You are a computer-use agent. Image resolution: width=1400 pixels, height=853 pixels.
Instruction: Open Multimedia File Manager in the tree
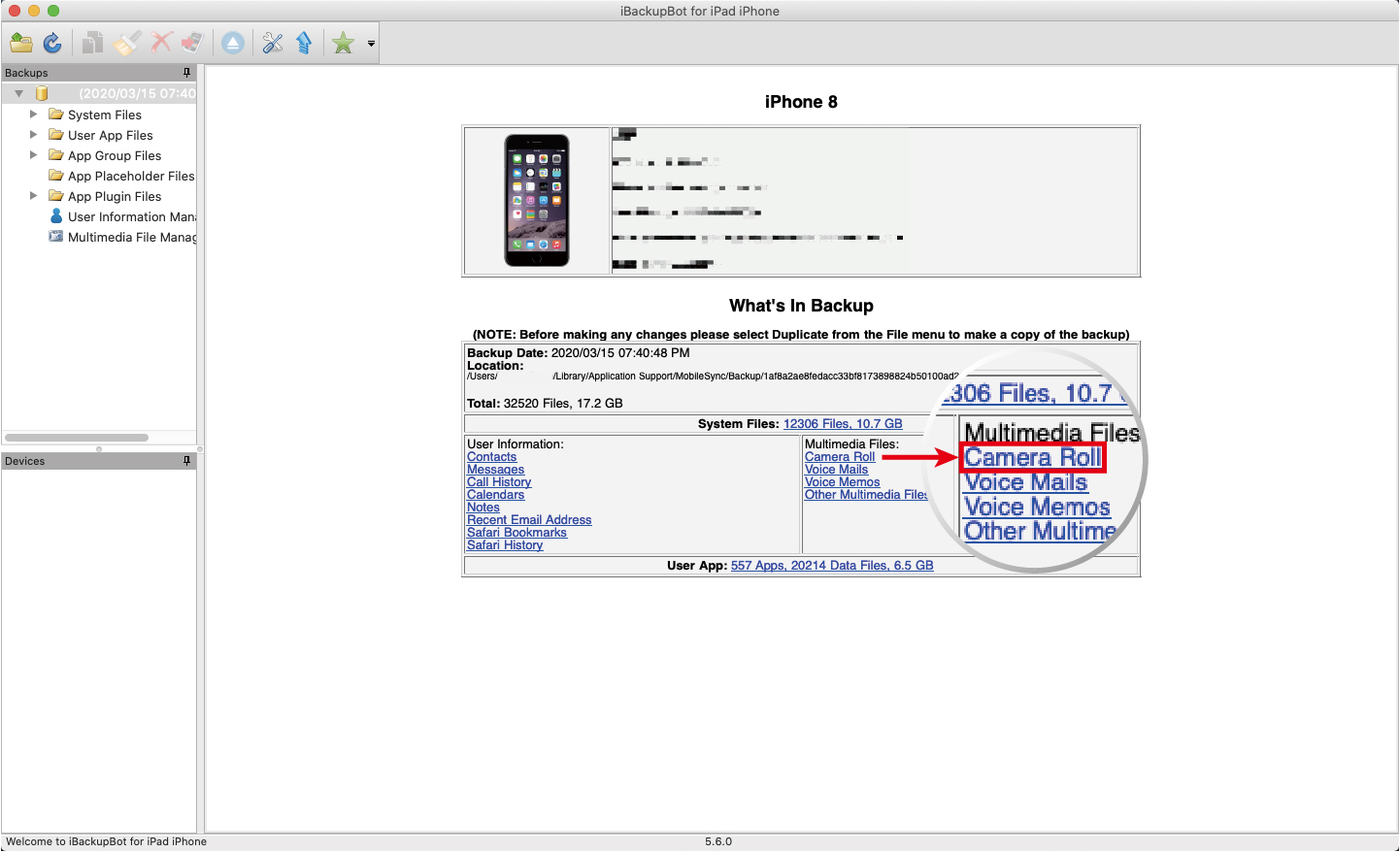[132, 237]
